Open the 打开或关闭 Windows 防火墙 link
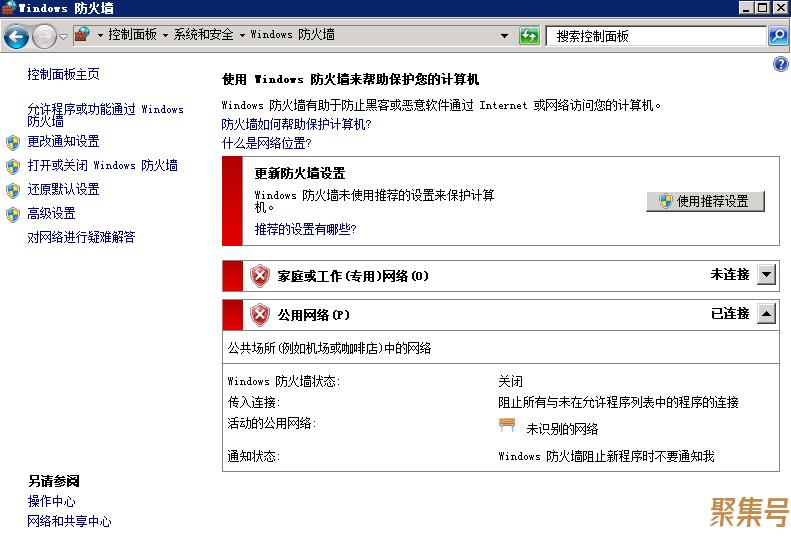The image size is (791, 542). pyautogui.click(x=102, y=166)
